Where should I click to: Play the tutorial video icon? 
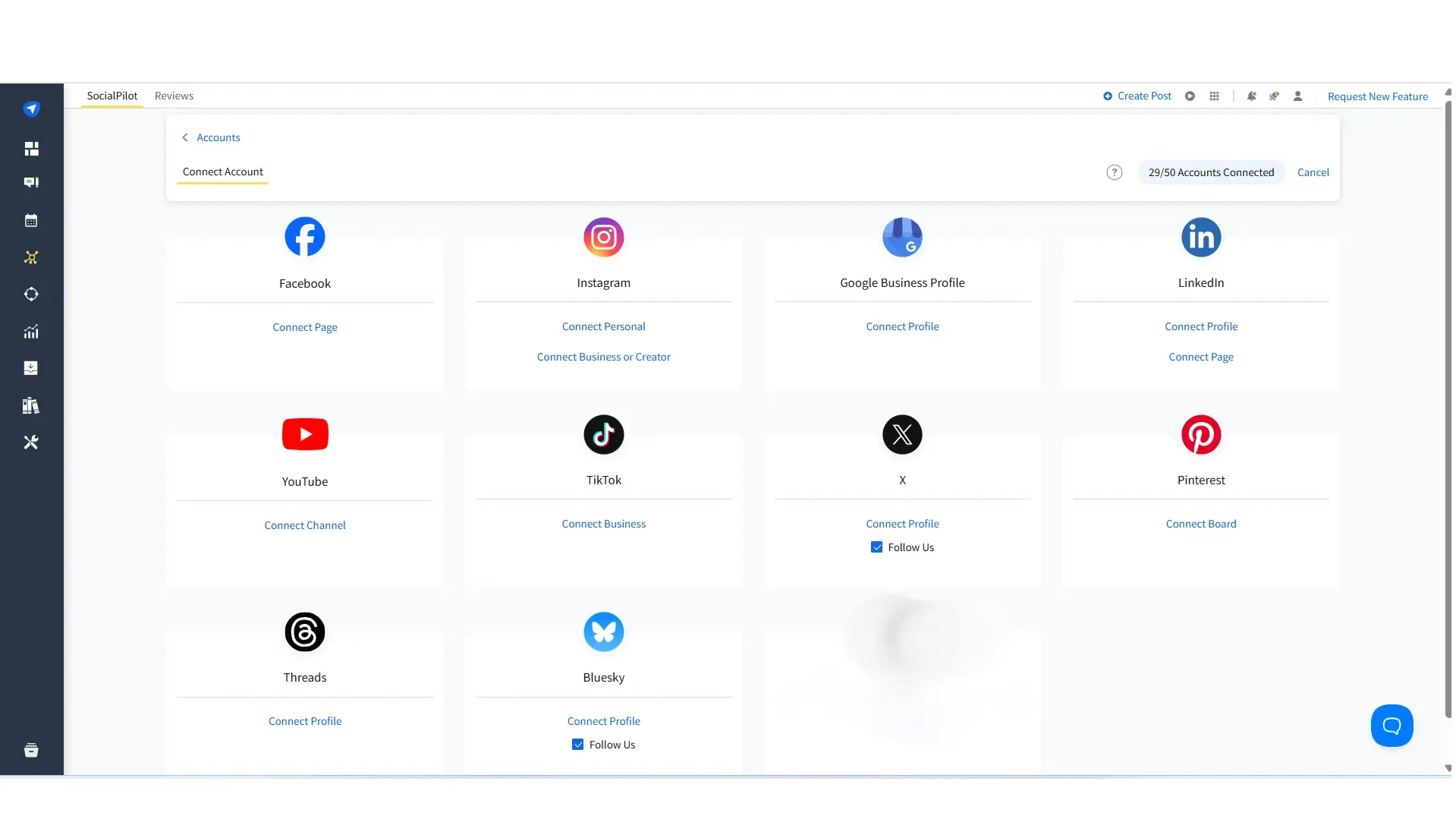click(1190, 96)
